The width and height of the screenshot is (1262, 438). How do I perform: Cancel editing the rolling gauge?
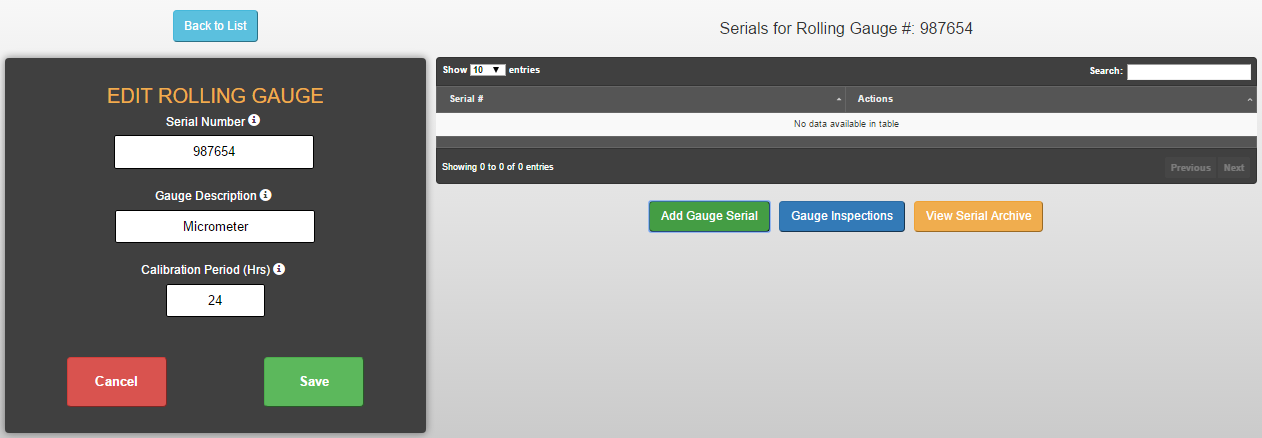[116, 381]
